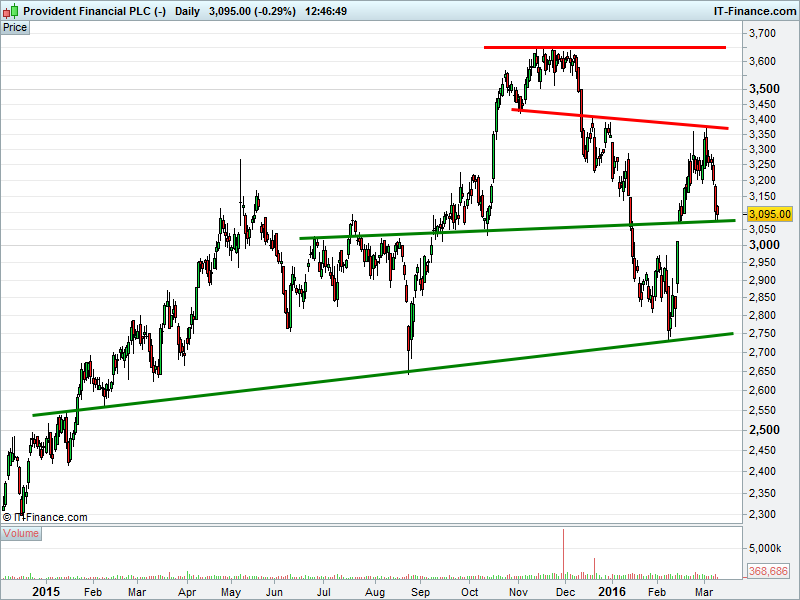Click the 12:46:49 time display
The height and width of the screenshot is (600, 800).
326,11
